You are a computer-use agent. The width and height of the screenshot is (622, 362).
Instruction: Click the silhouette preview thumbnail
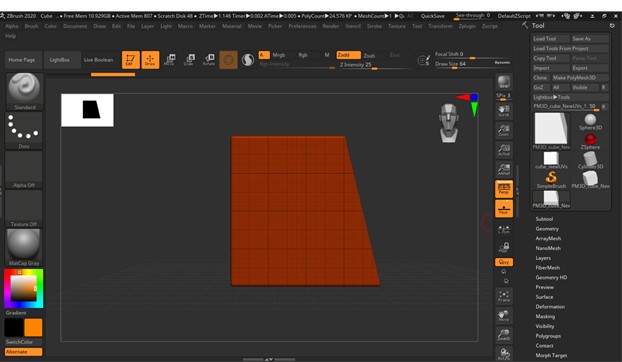pos(87,110)
